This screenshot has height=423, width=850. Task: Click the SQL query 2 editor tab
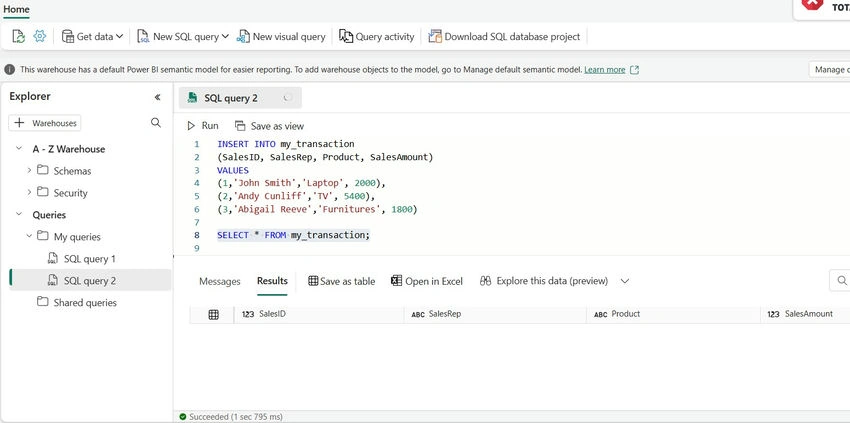240,98
